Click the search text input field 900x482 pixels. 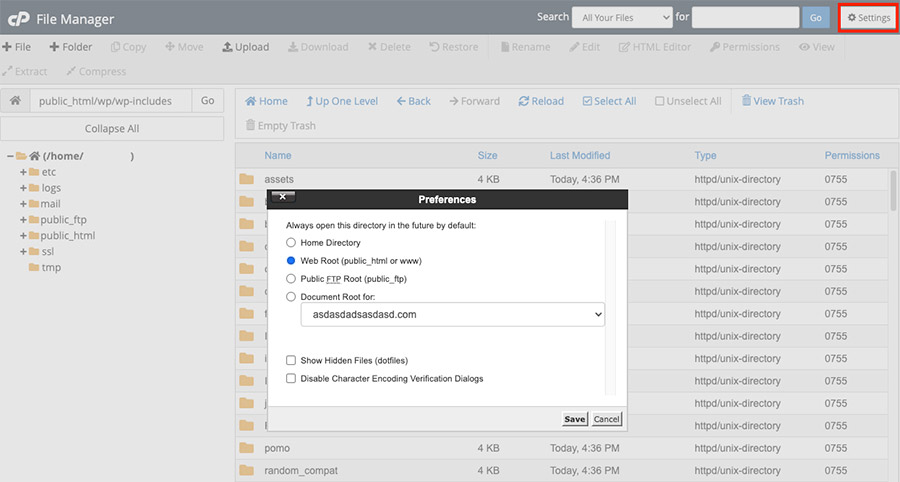pos(745,18)
